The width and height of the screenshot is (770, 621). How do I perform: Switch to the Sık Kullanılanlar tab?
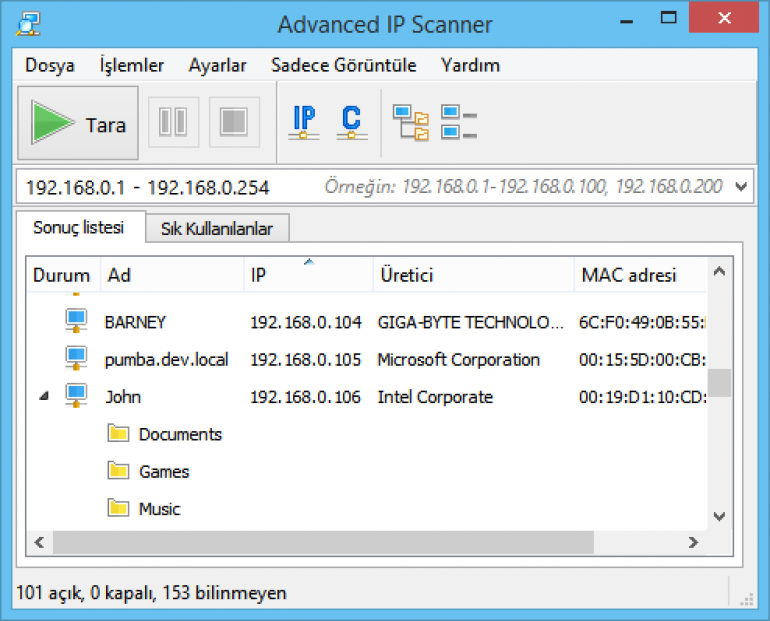click(217, 228)
